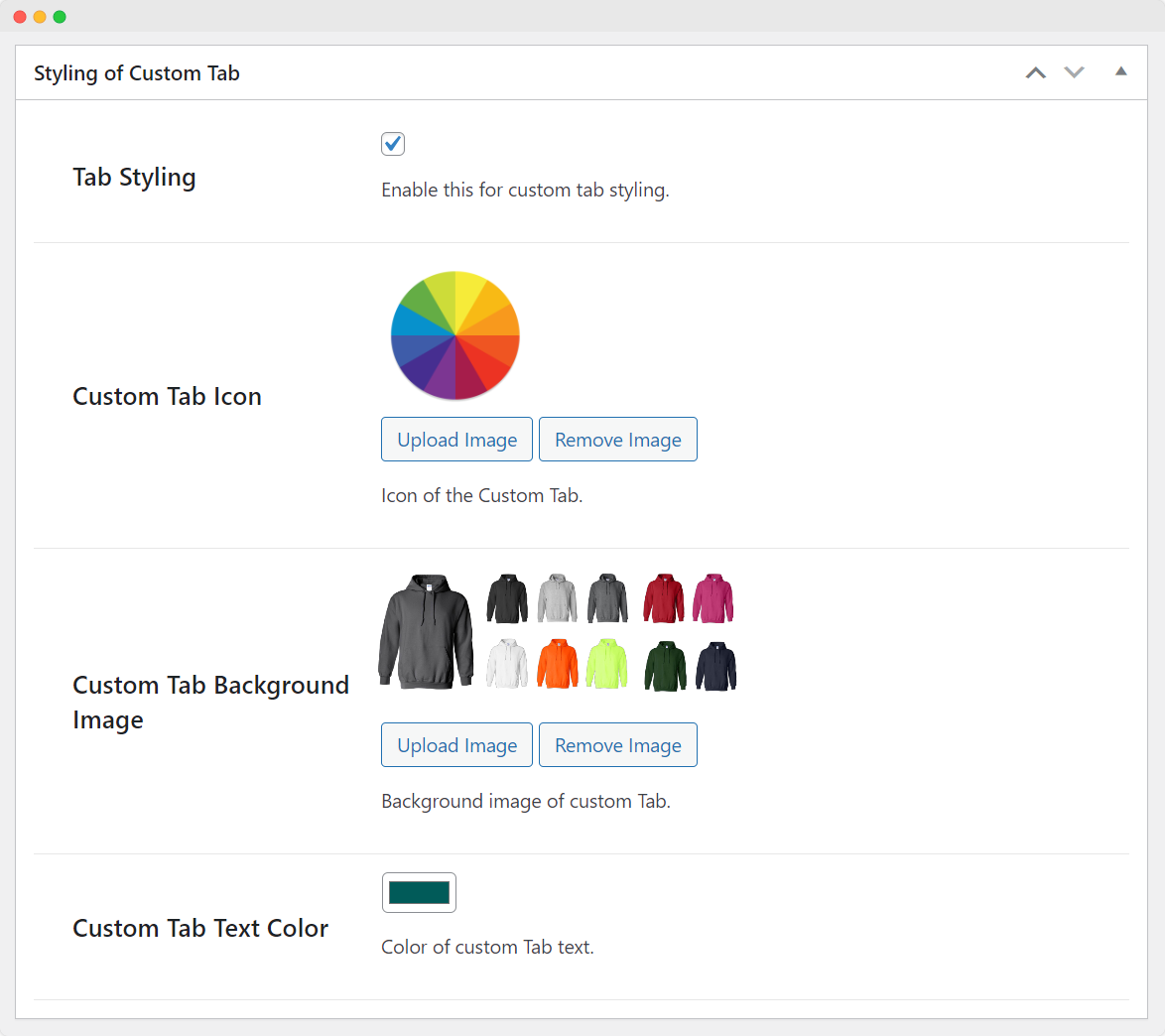Viewport: 1165px width, 1036px height.
Task: Click the green maximize window button
Action: (60, 17)
